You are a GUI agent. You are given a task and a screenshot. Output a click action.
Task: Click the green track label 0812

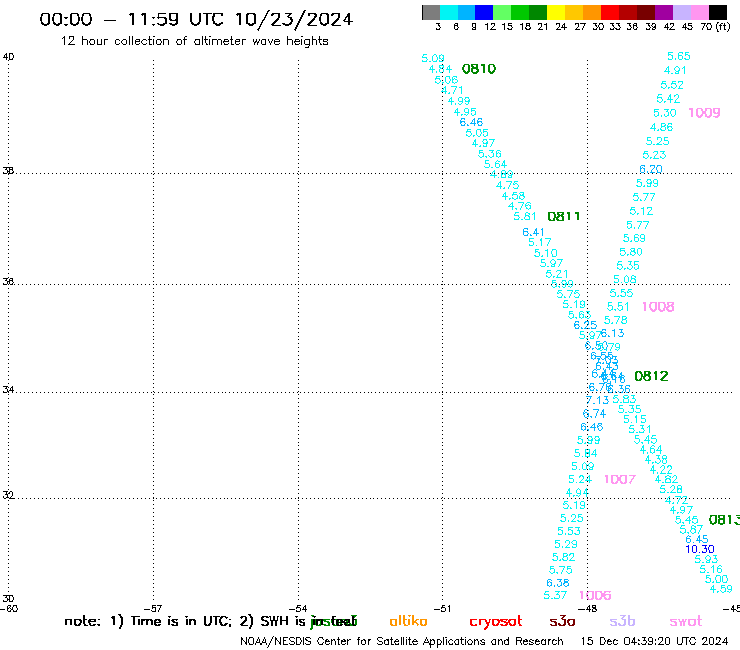[x=651, y=376]
